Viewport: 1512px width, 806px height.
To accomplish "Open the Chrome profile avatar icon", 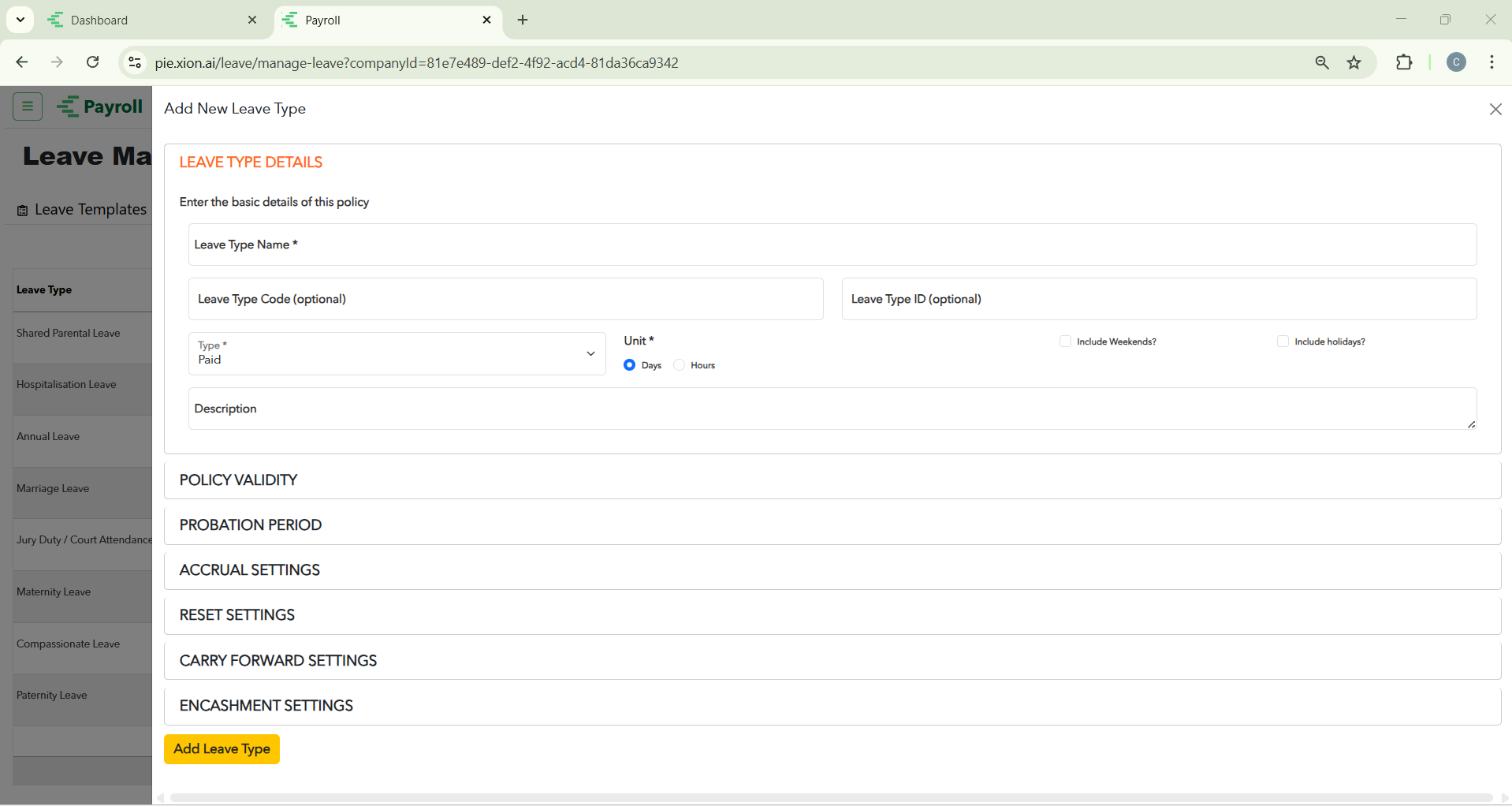I will [x=1456, y=62].
